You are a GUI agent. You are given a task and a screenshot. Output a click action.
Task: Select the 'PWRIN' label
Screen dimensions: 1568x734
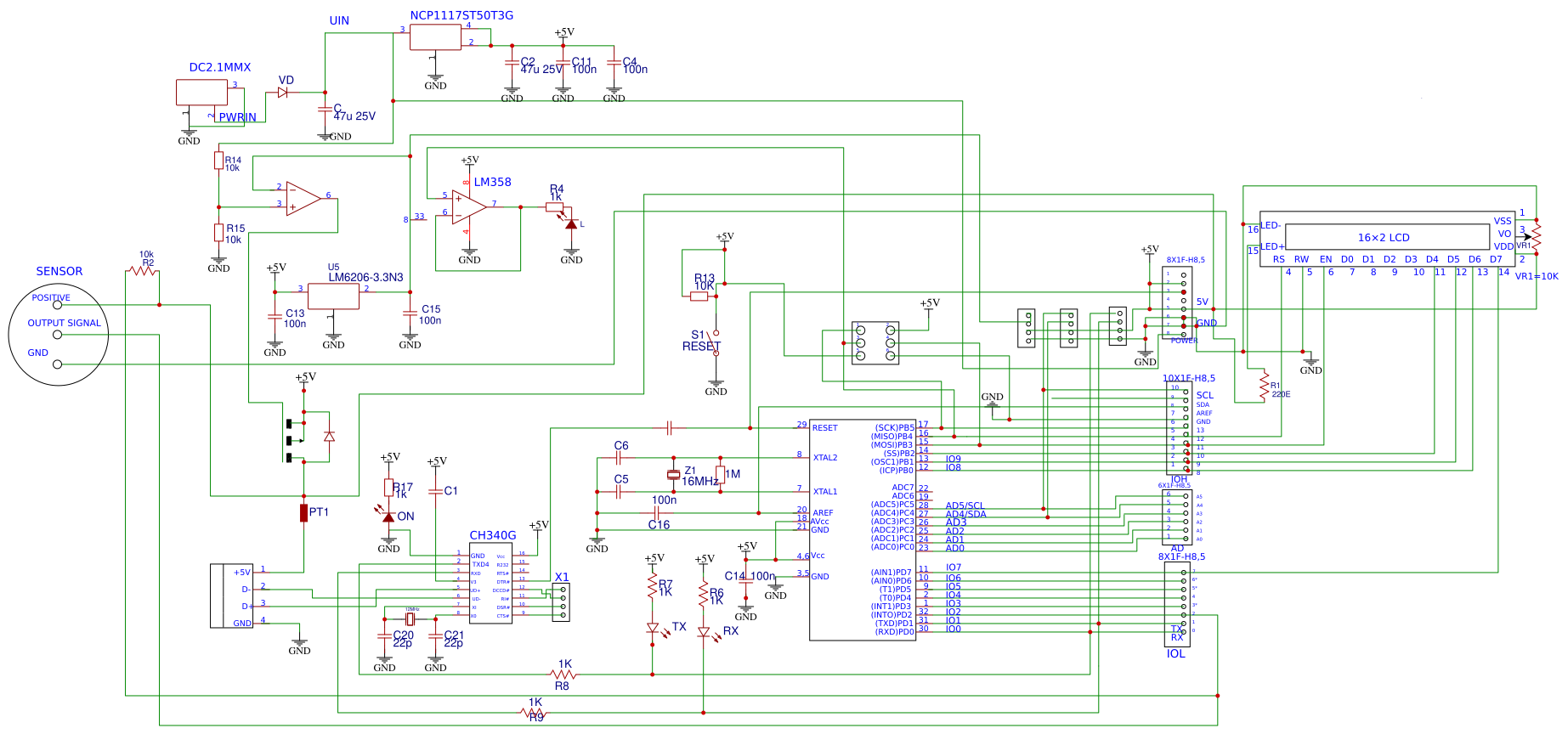pos(237,117)
